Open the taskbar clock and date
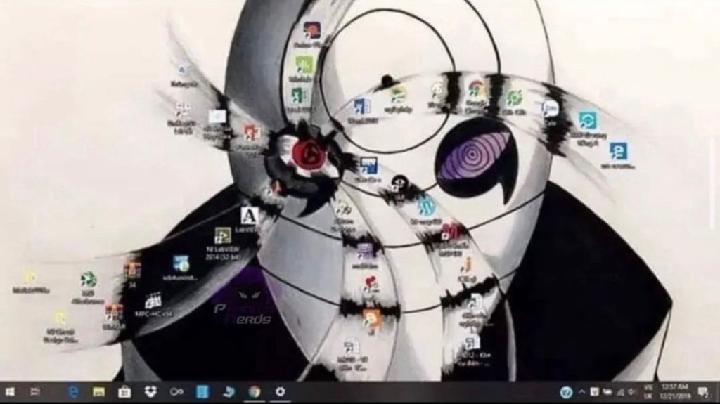The width and height of the screenshot is (720, 404). 675,392
